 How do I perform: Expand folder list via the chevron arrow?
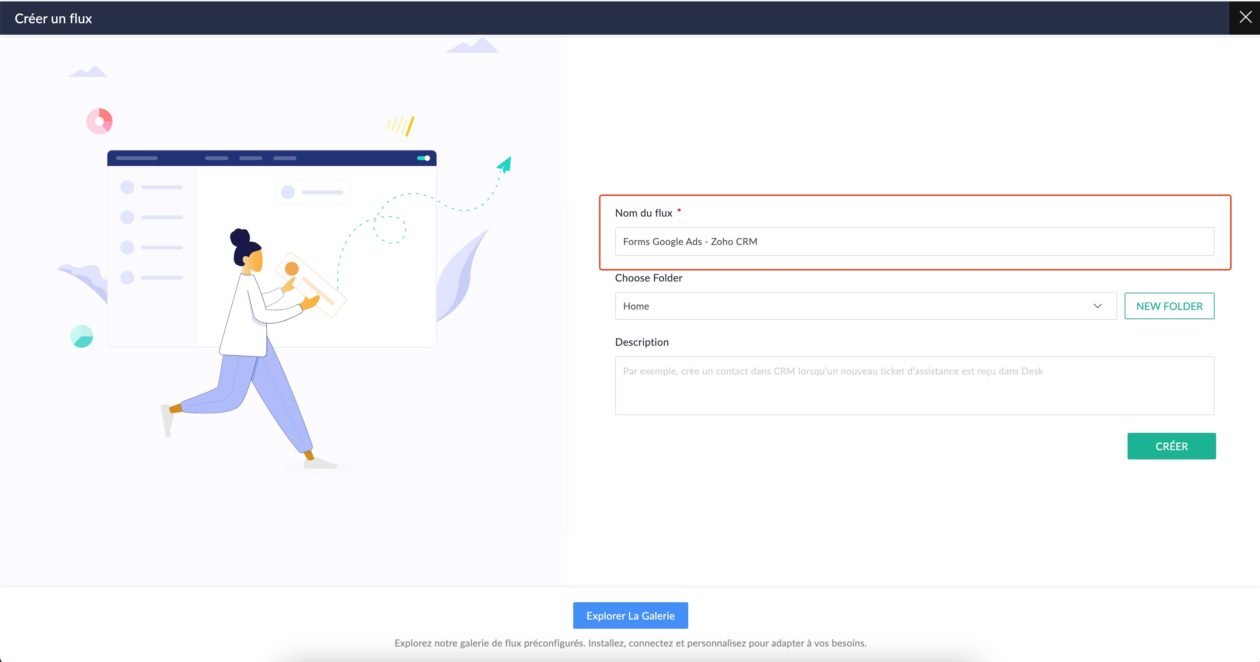1098,306
